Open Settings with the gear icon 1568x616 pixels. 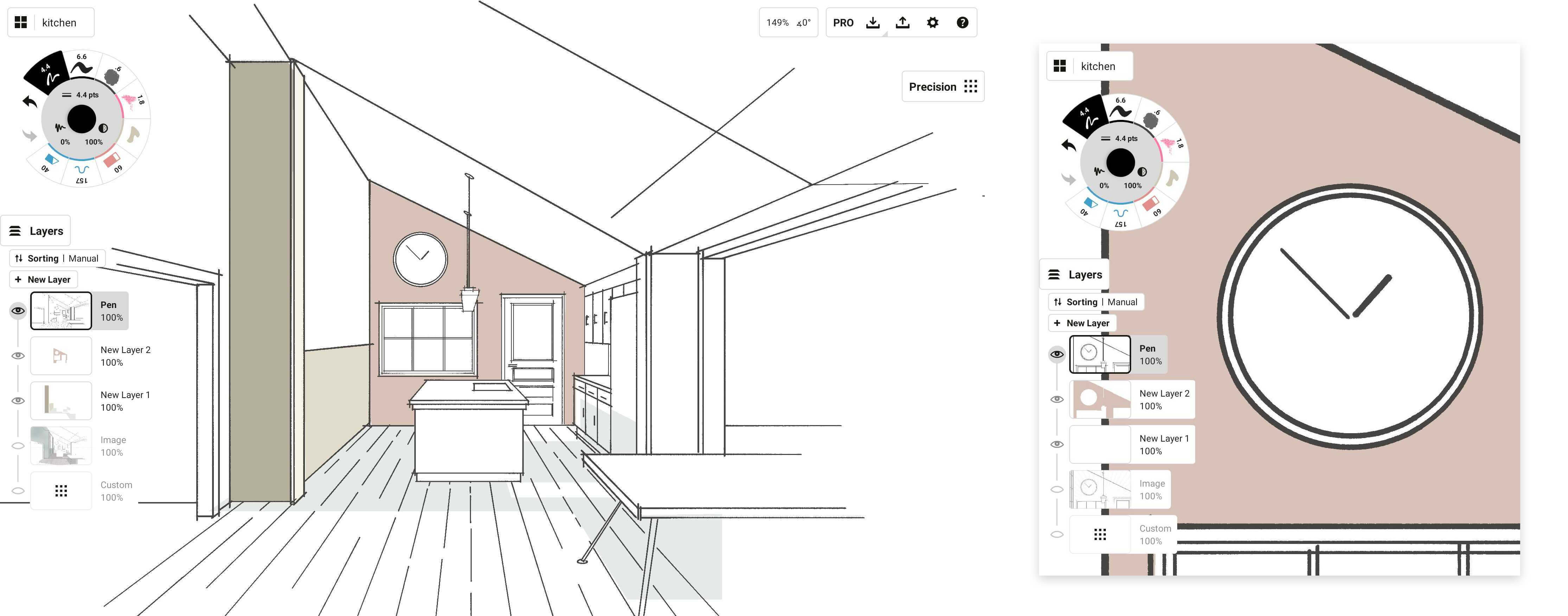932,23
